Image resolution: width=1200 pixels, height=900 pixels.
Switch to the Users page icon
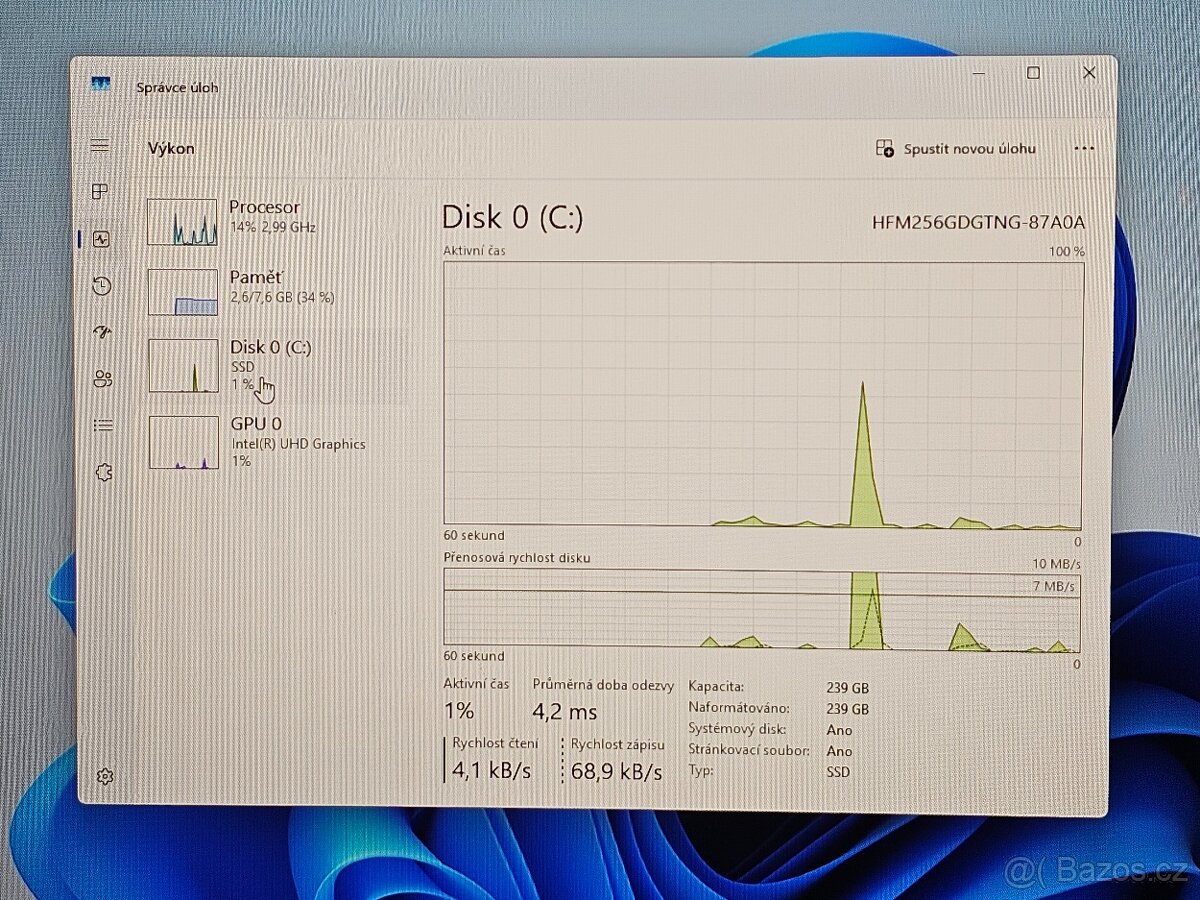[x=102, y=379]
